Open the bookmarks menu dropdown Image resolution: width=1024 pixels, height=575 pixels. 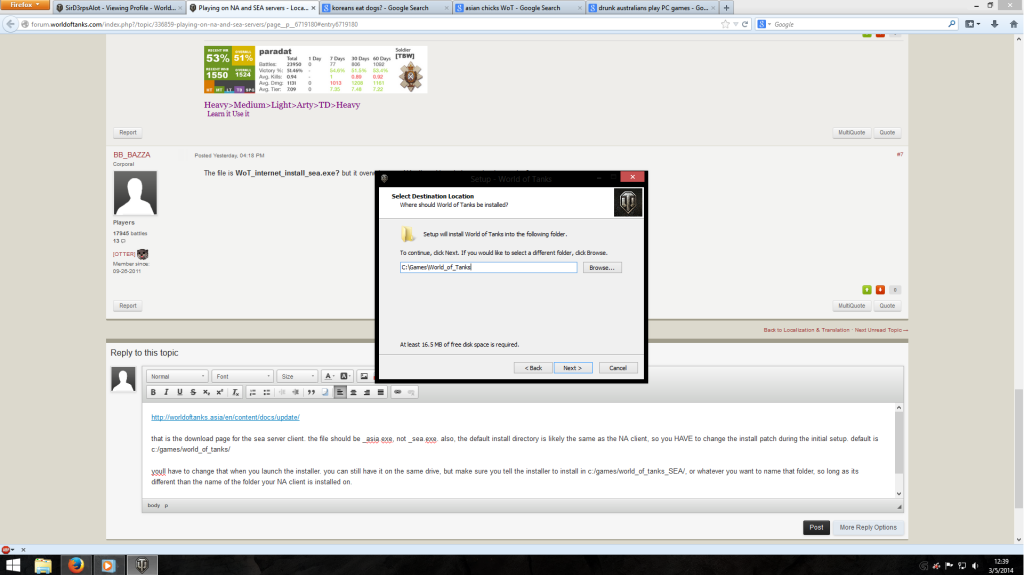click(972, 24)
